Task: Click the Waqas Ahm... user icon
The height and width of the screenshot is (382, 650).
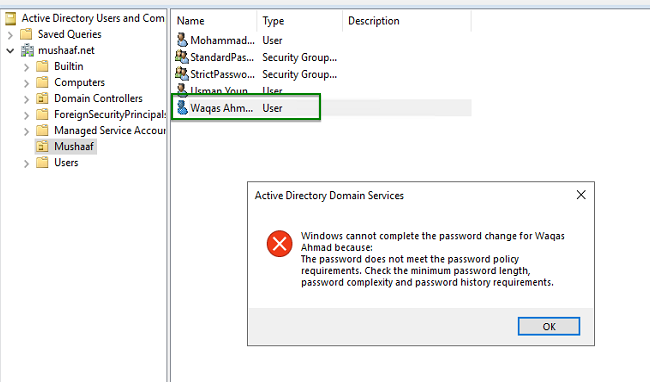Action: tap(182, 107)
